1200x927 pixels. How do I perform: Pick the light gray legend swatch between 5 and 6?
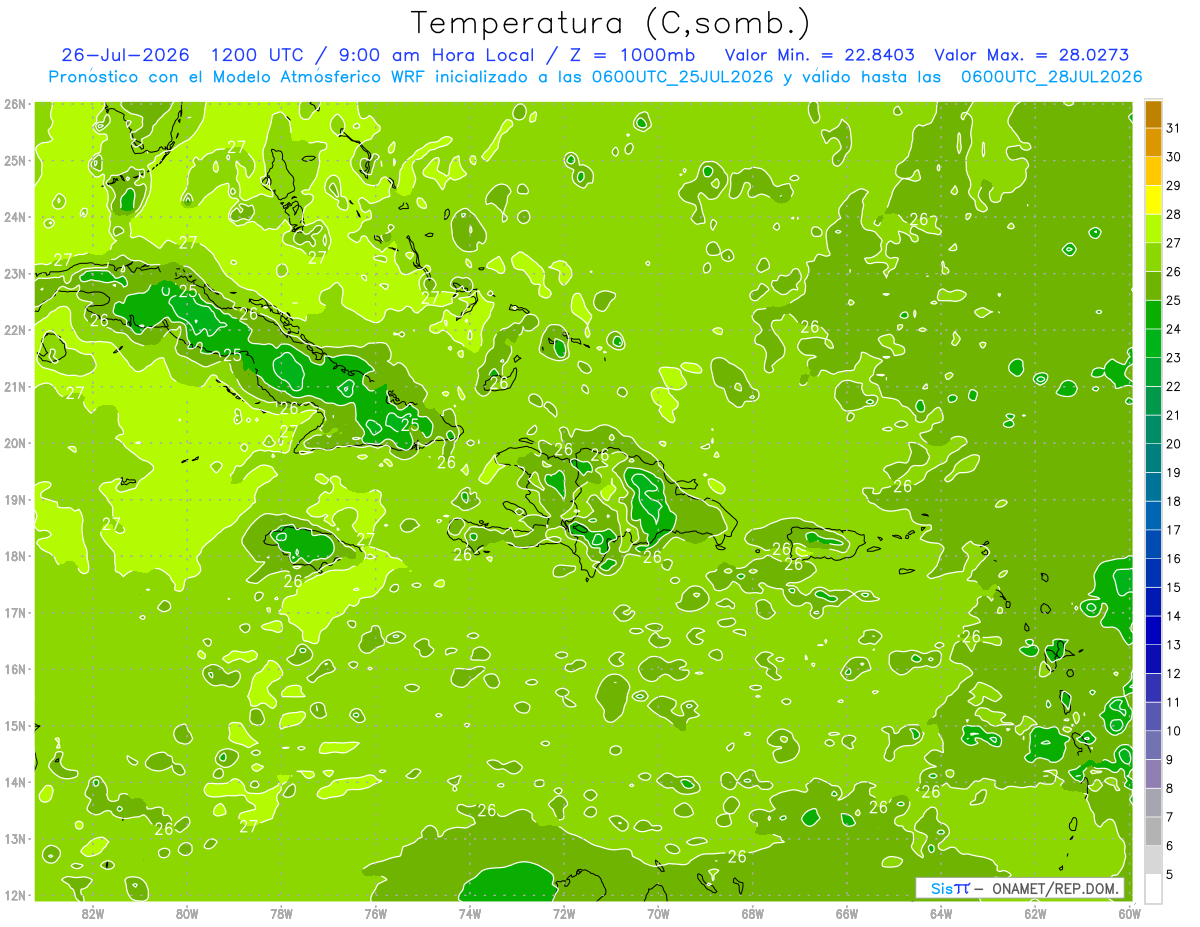[x=1153, y=859]
